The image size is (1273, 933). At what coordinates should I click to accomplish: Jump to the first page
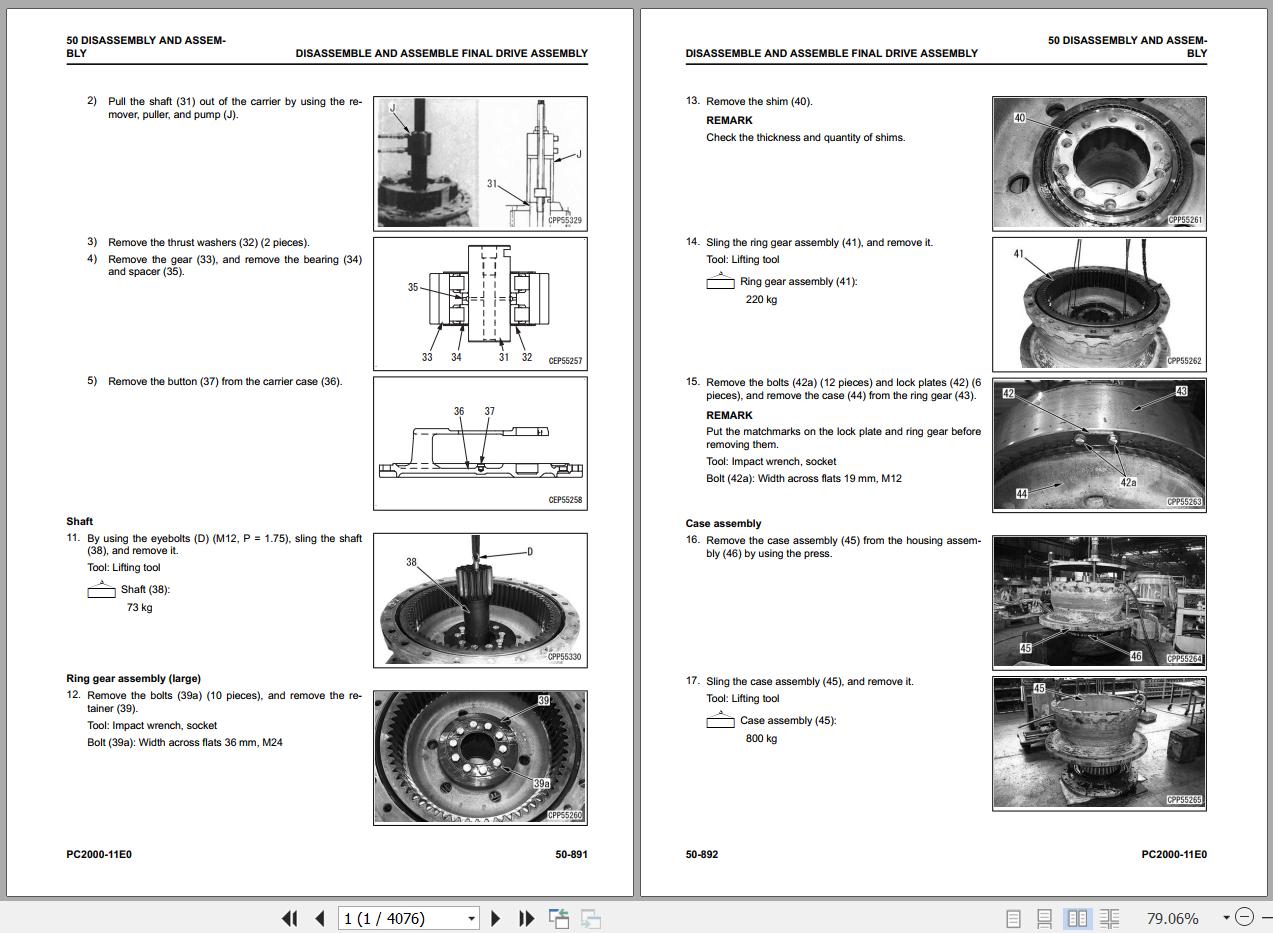(x=290, y=918)
